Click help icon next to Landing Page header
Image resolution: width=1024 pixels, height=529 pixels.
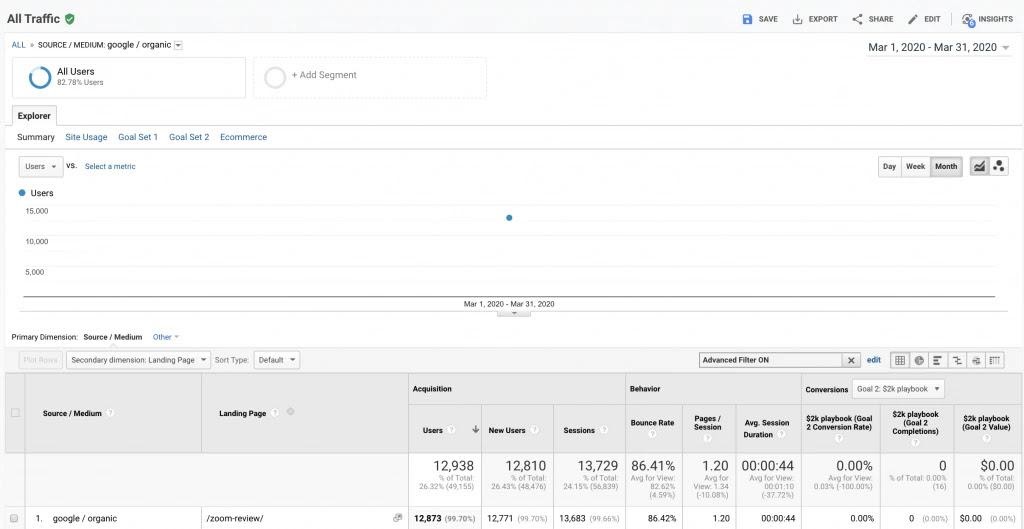click(x=275, y=413)
